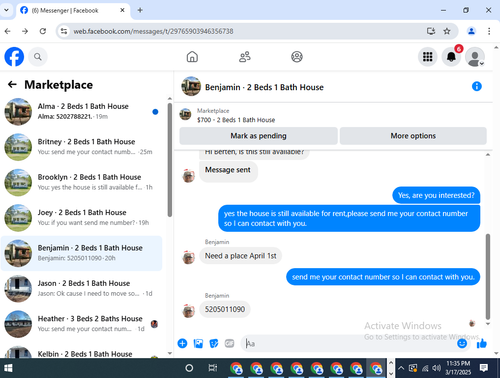Open Chrome three-dot menu
Viewport: 500px width, 378px height.
click(x=489, y=31)
